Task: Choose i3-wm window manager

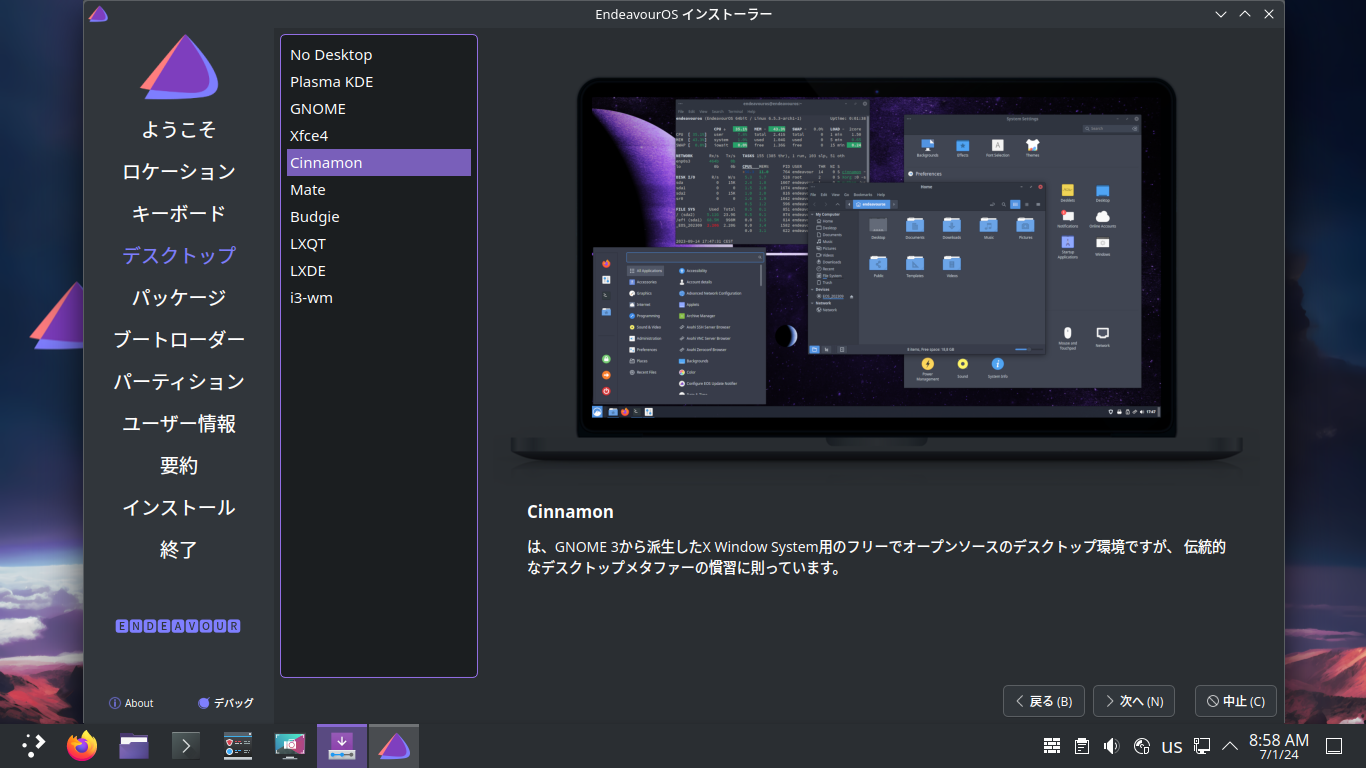Action: coord(379,298)
